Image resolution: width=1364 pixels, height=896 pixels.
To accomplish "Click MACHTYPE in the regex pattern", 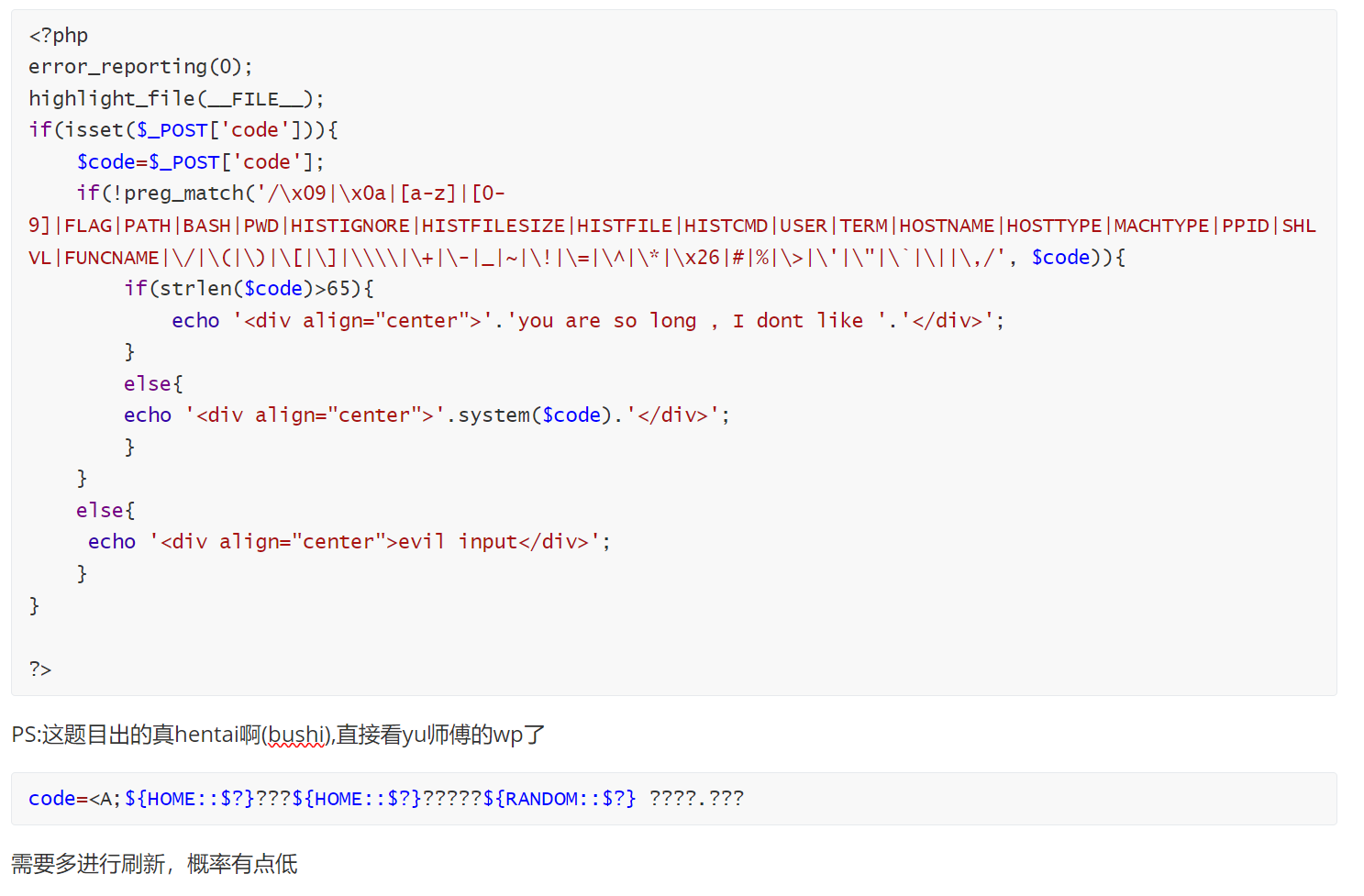I will coord(1161,226).
